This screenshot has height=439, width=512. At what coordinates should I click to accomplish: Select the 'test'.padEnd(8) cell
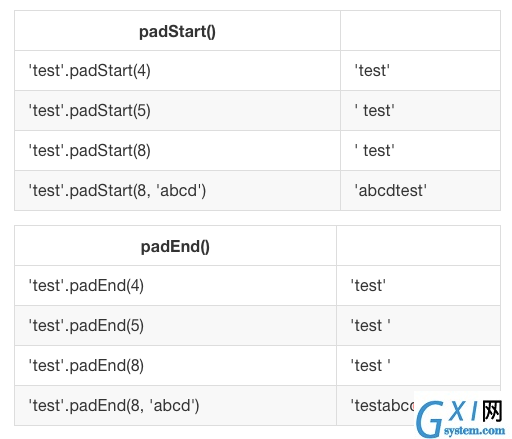point(175,366)
